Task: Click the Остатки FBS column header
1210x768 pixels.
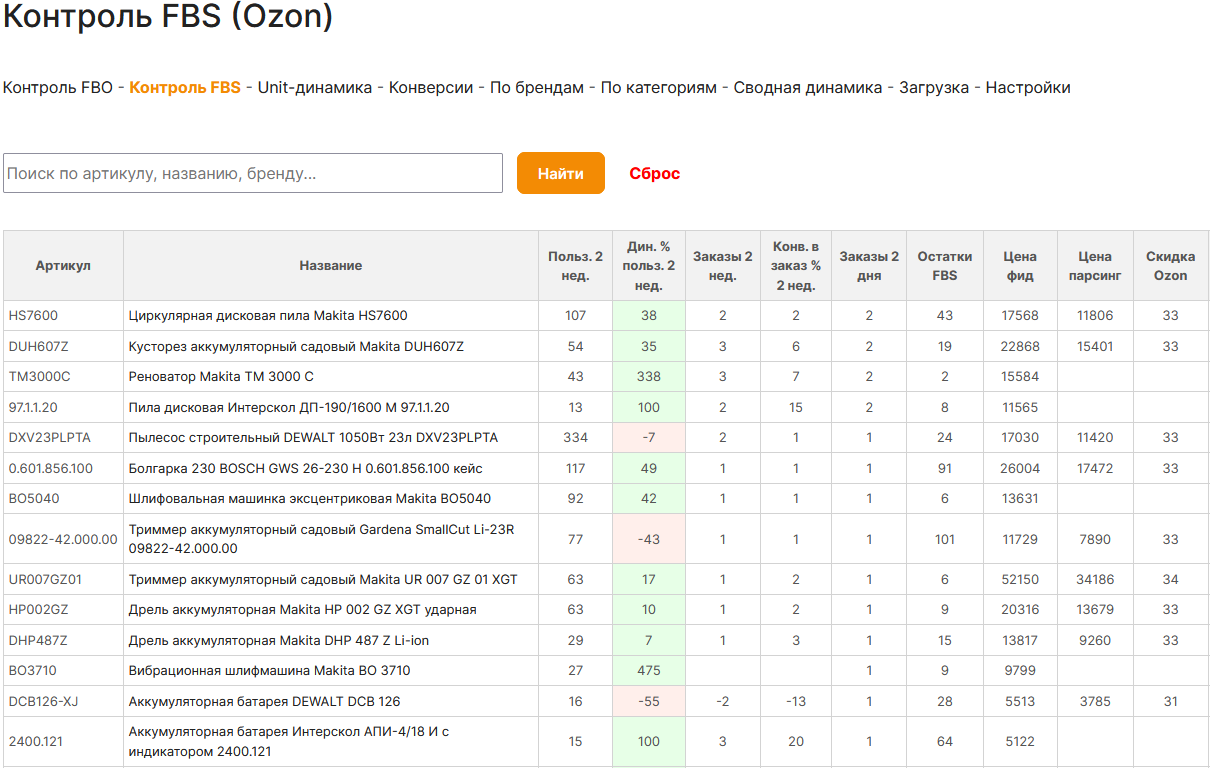Action: pos(945,266)
